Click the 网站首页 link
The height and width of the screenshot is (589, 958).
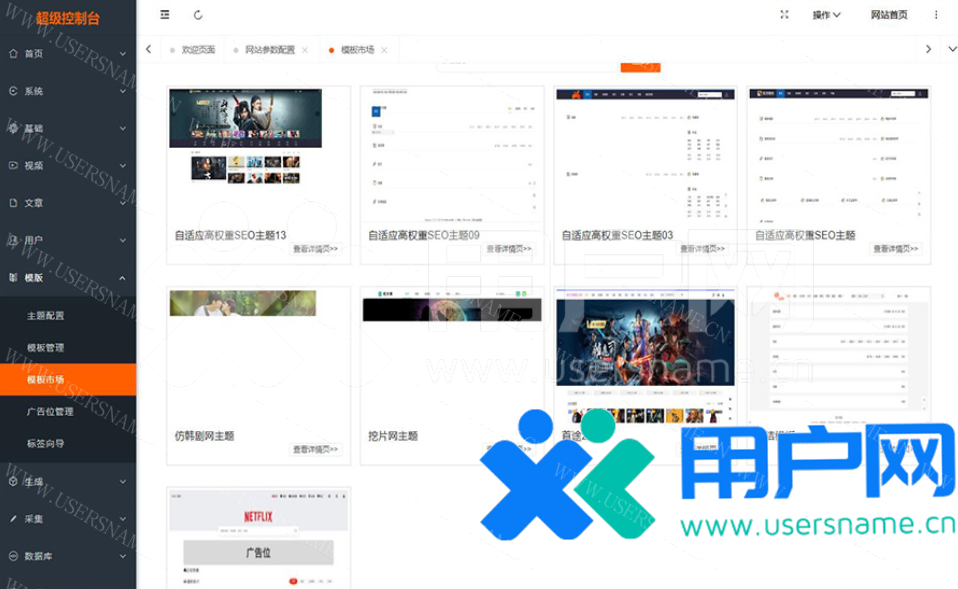click(x=889, y=15)
